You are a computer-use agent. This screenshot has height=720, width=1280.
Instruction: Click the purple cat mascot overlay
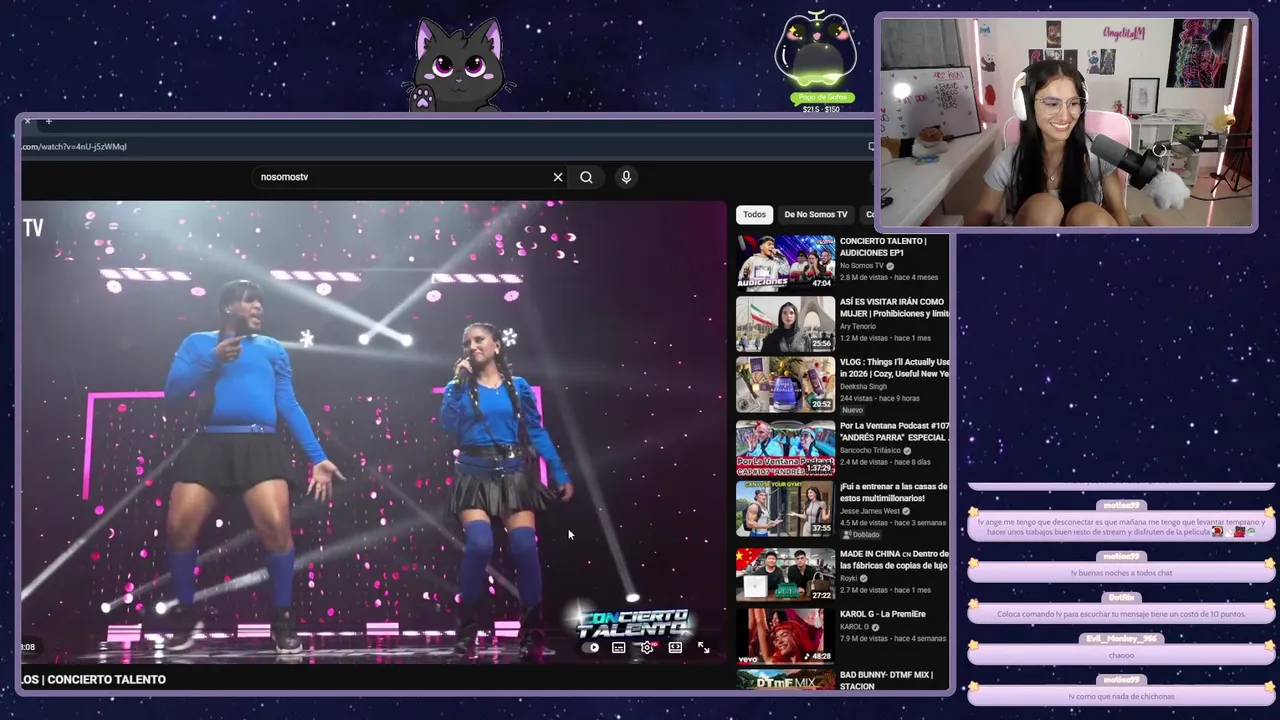(x=460, y=64)
